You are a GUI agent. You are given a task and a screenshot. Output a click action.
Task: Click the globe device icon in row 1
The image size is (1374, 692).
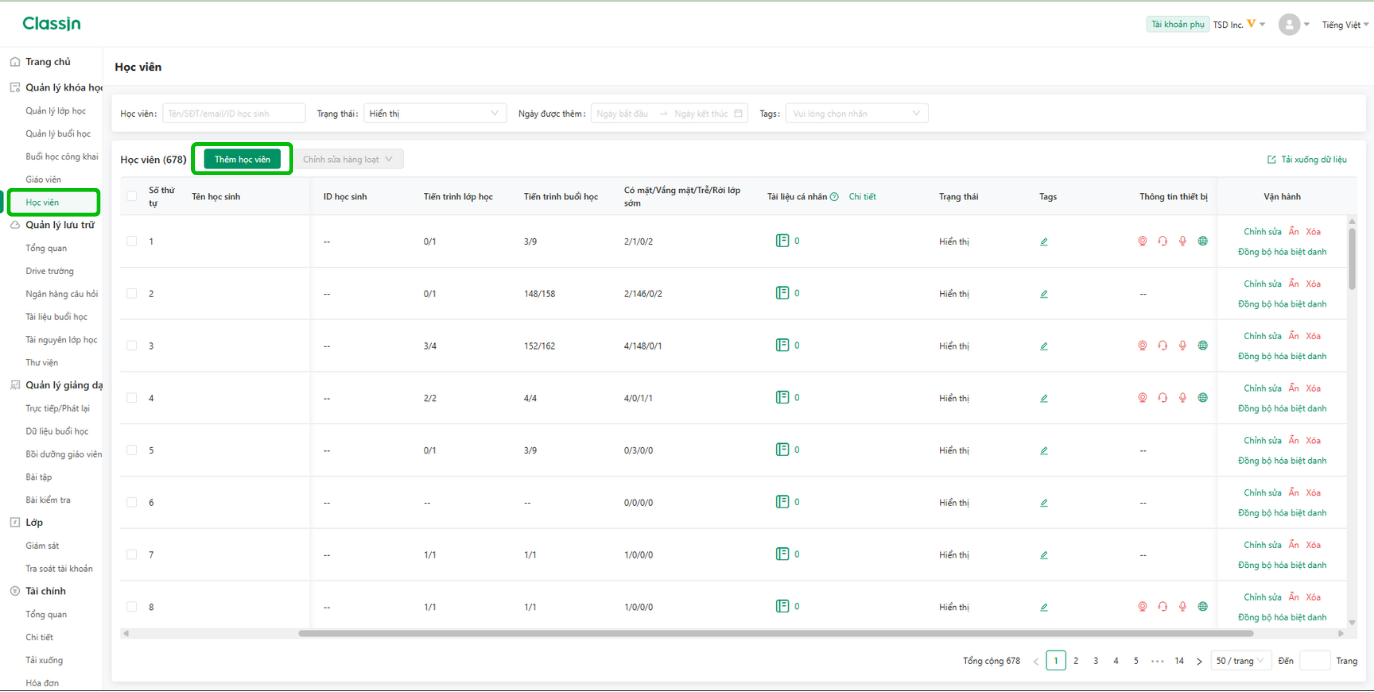point(1203,241)
